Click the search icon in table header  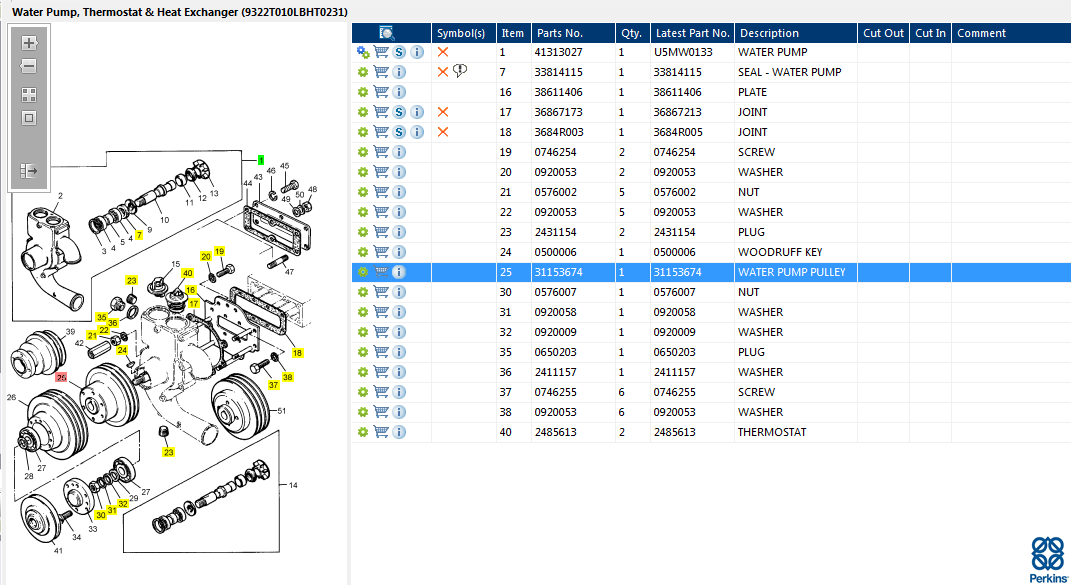tap(387, 33)
